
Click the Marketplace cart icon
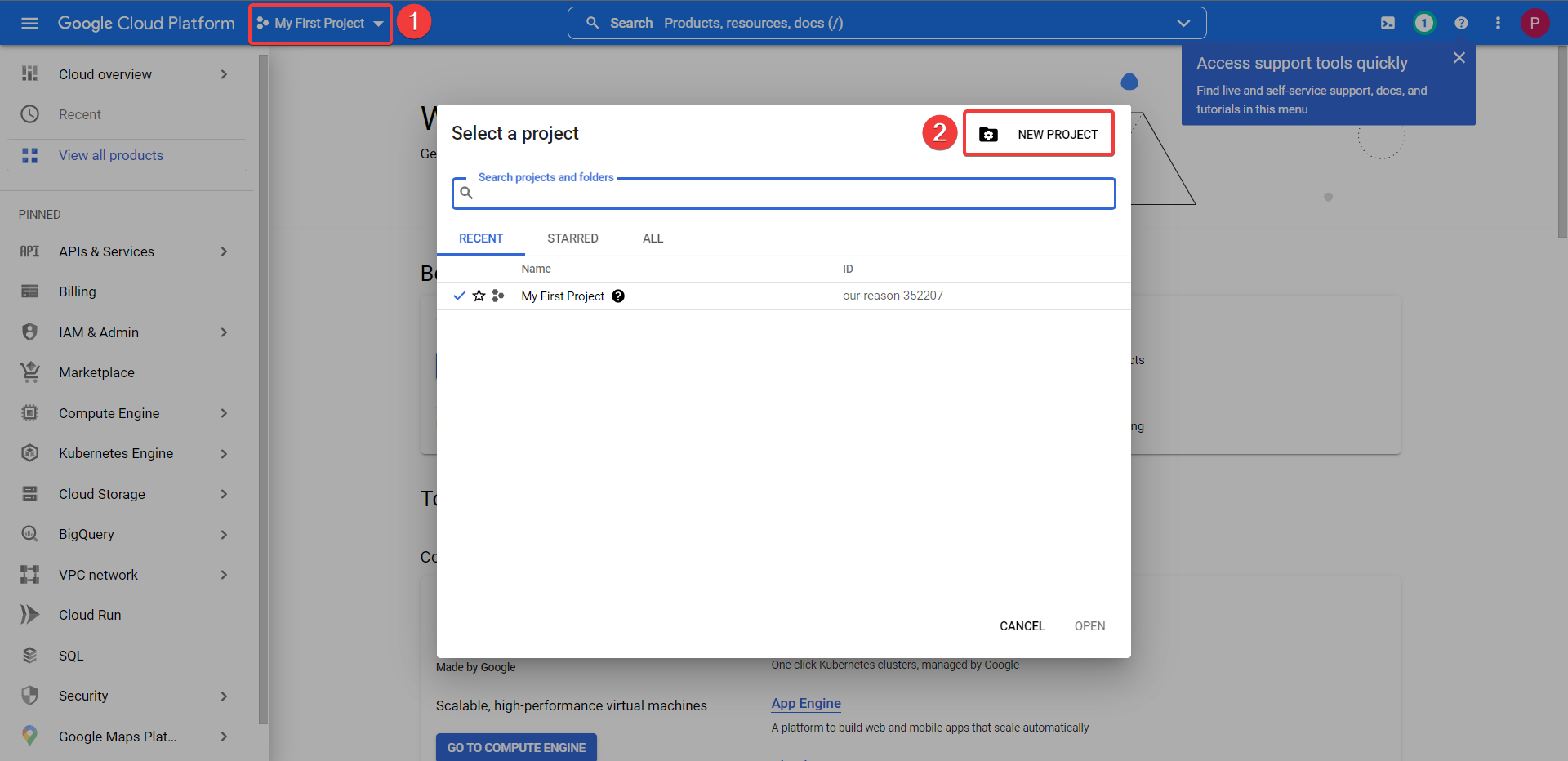coord(29,372)
